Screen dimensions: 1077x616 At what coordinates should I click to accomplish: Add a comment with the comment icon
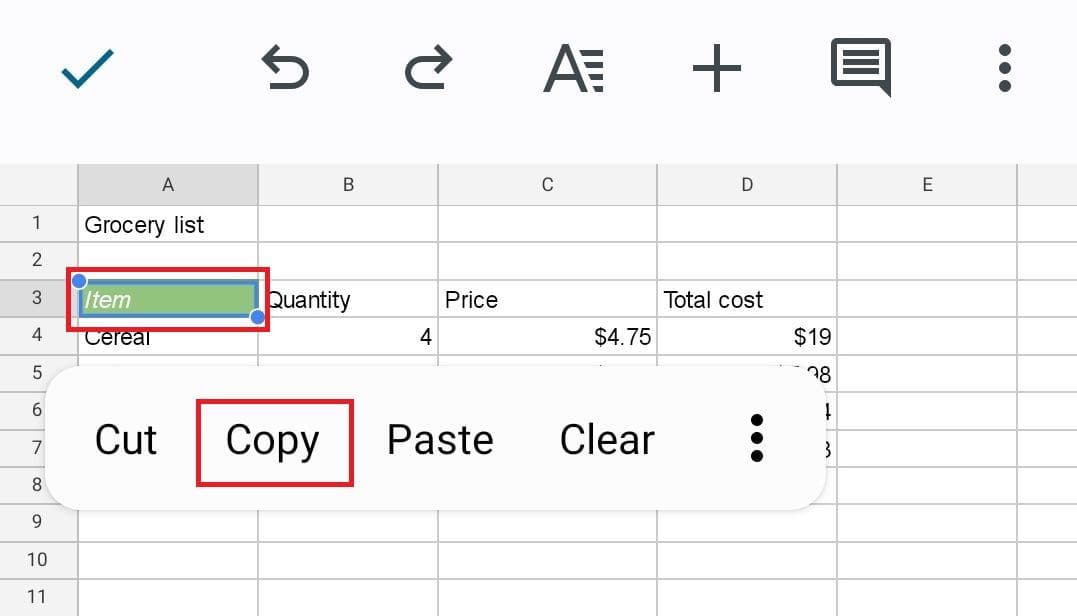(x=860, y=68)
